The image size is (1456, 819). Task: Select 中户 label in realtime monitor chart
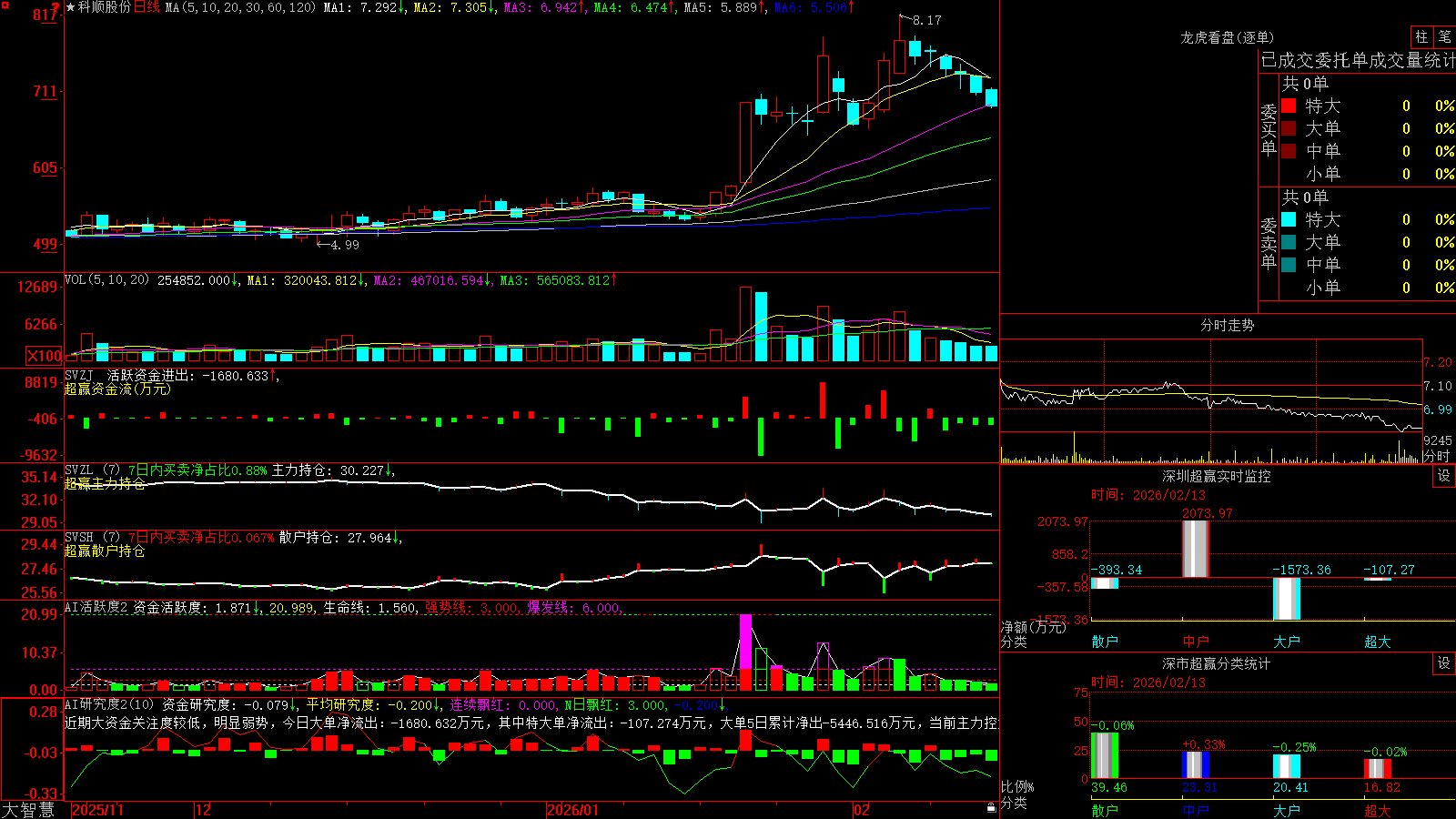(x=1196, y=642)
